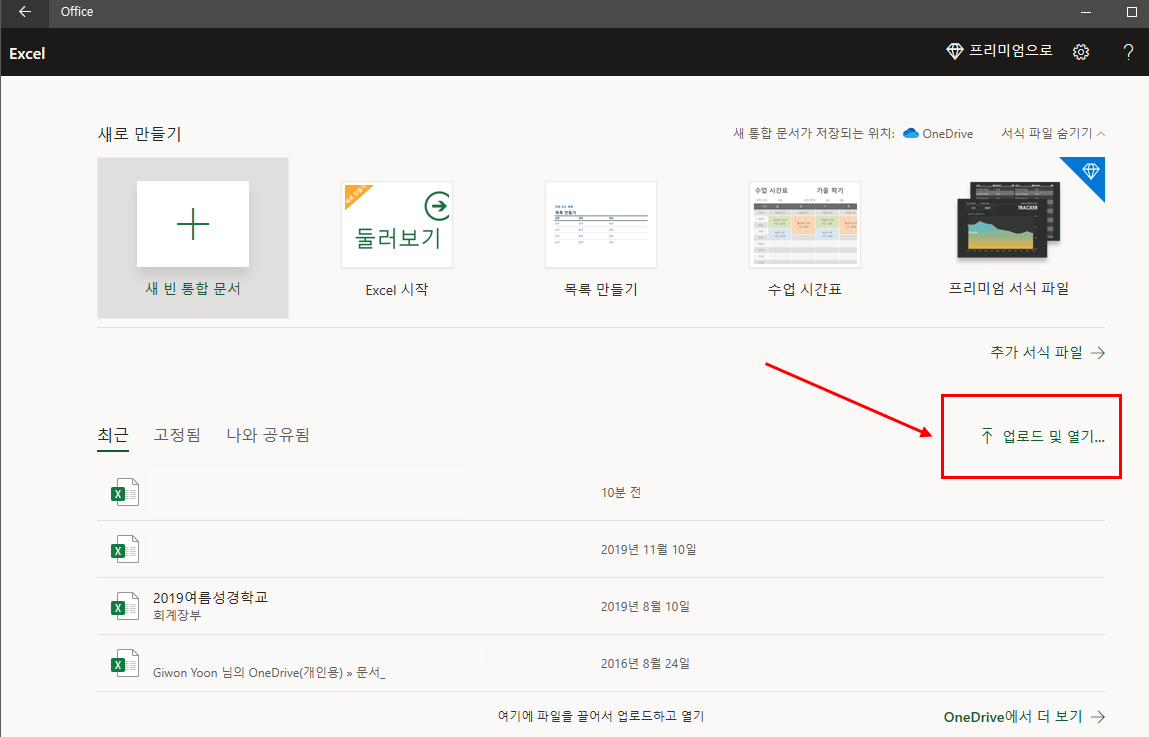Click the Excel title in the header

tap(27, 53)
